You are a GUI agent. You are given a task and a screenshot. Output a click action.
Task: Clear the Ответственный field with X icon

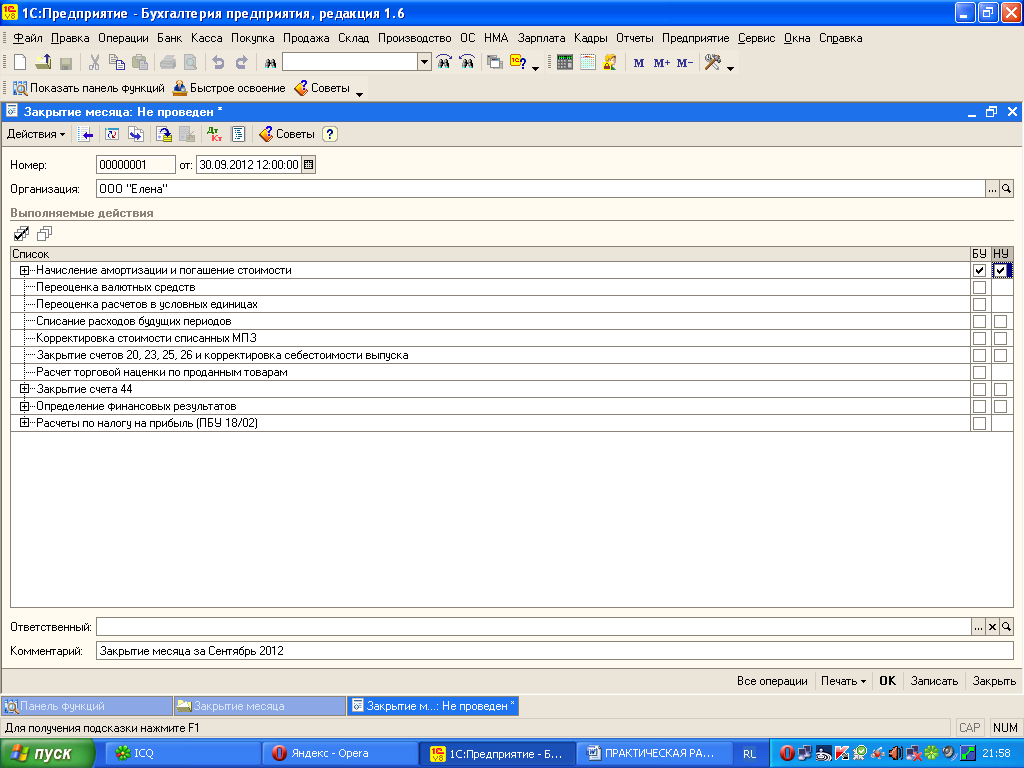[992, 627]
